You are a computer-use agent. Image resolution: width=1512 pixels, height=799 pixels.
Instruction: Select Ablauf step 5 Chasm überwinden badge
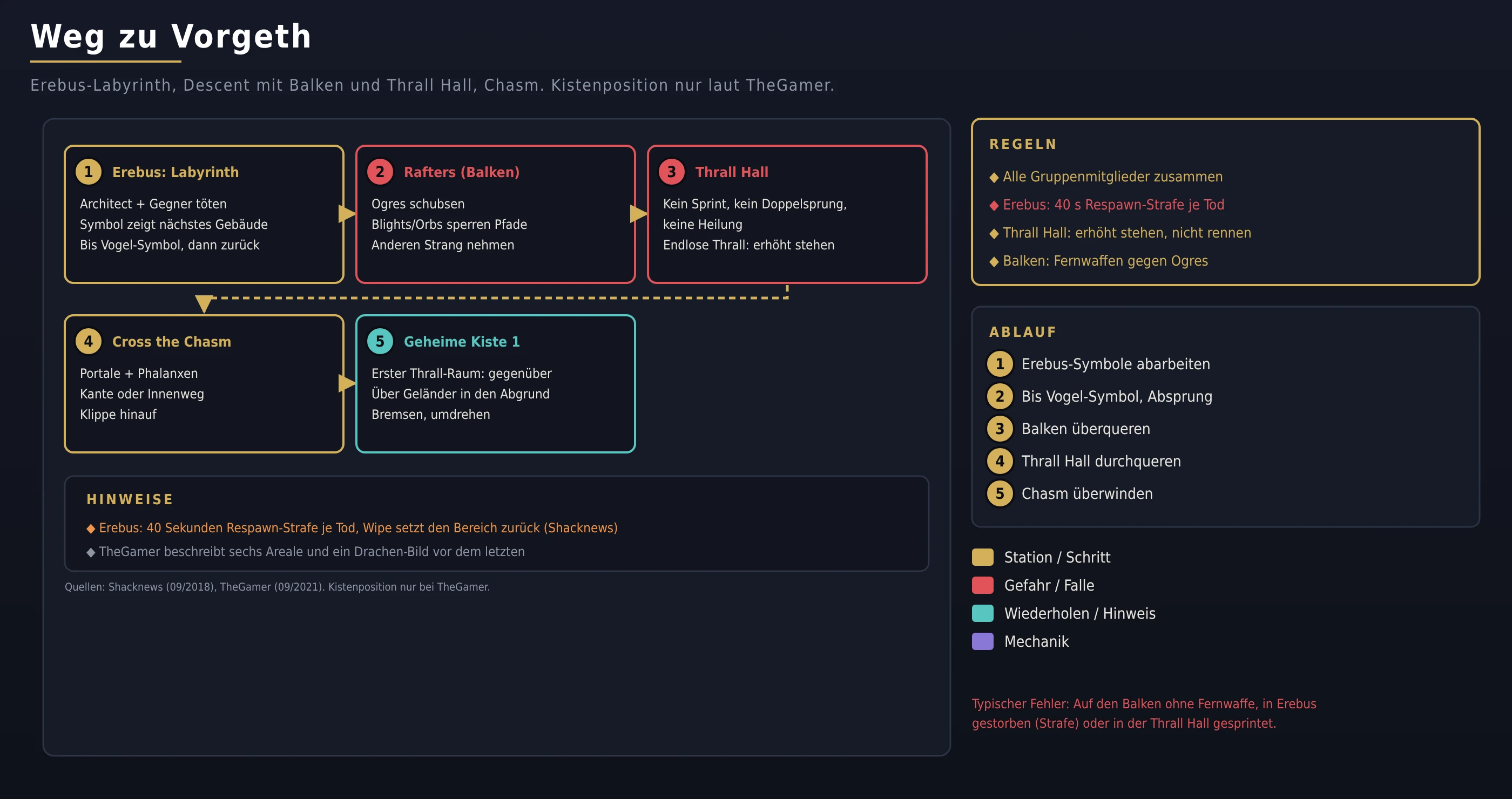pyautogui.click(x=1000, y=494)
